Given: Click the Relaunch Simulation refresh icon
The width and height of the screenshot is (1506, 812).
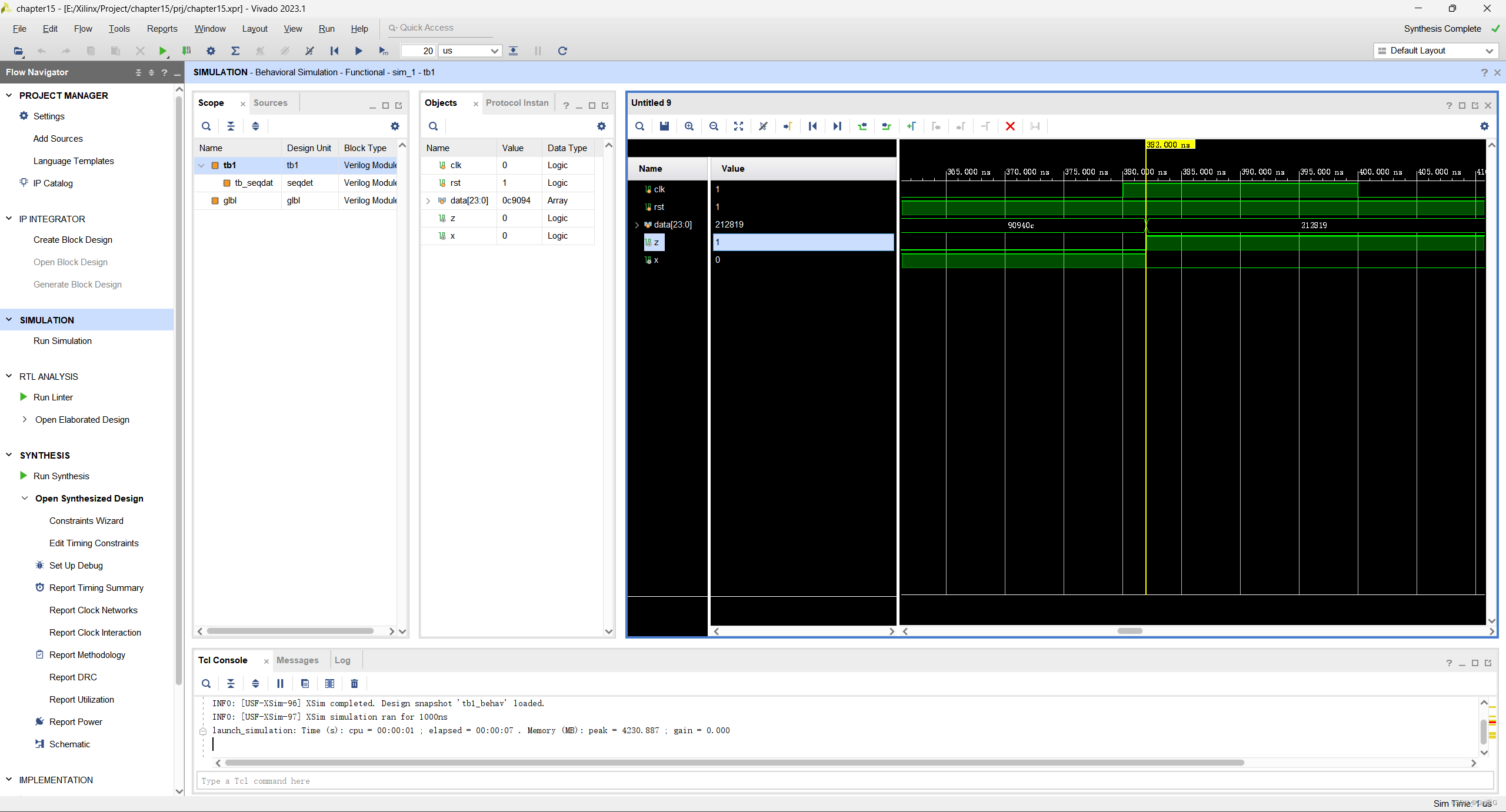Looking at the screenshot, I should [562, 51].
